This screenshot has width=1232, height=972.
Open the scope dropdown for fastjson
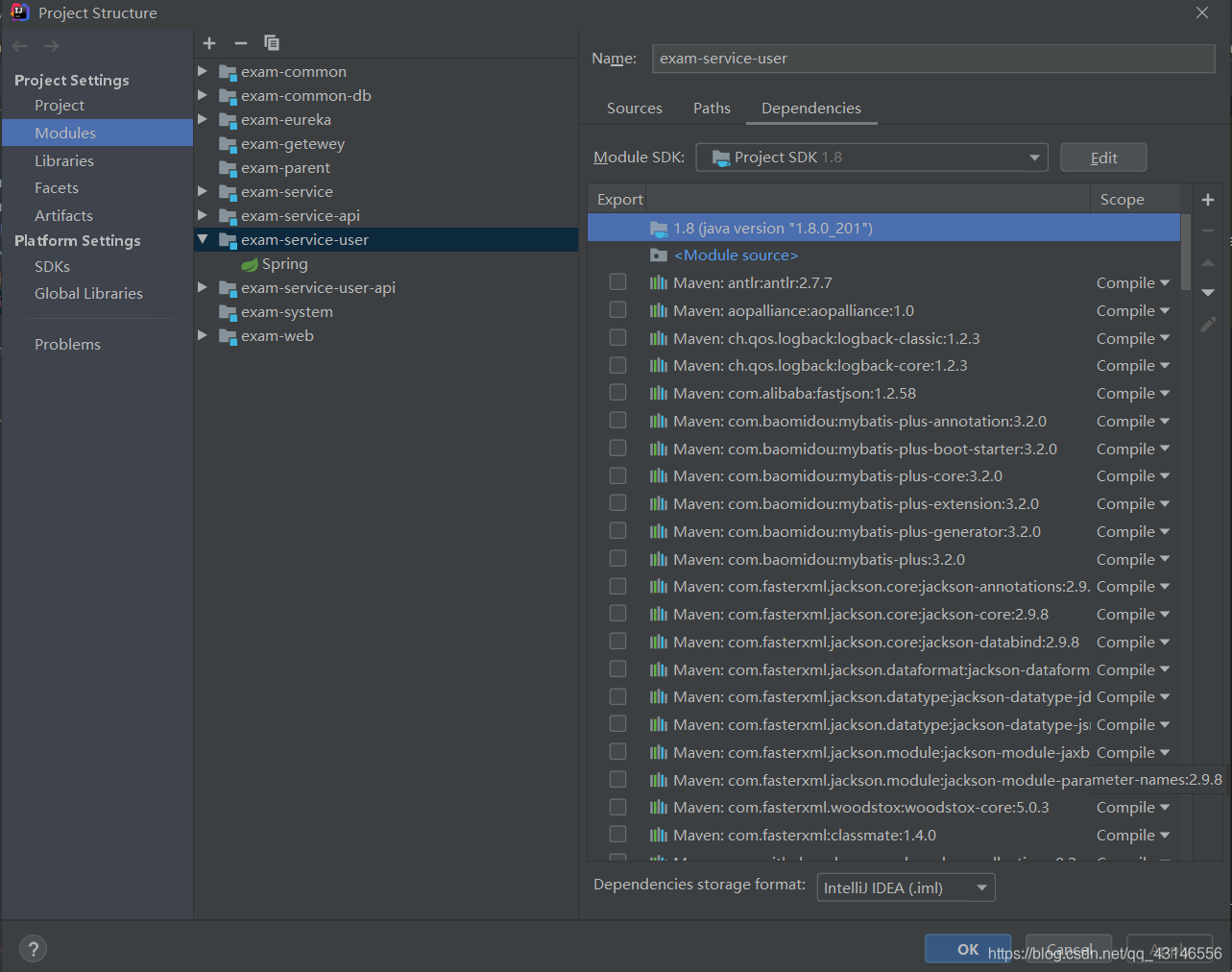pos(1133,394)
